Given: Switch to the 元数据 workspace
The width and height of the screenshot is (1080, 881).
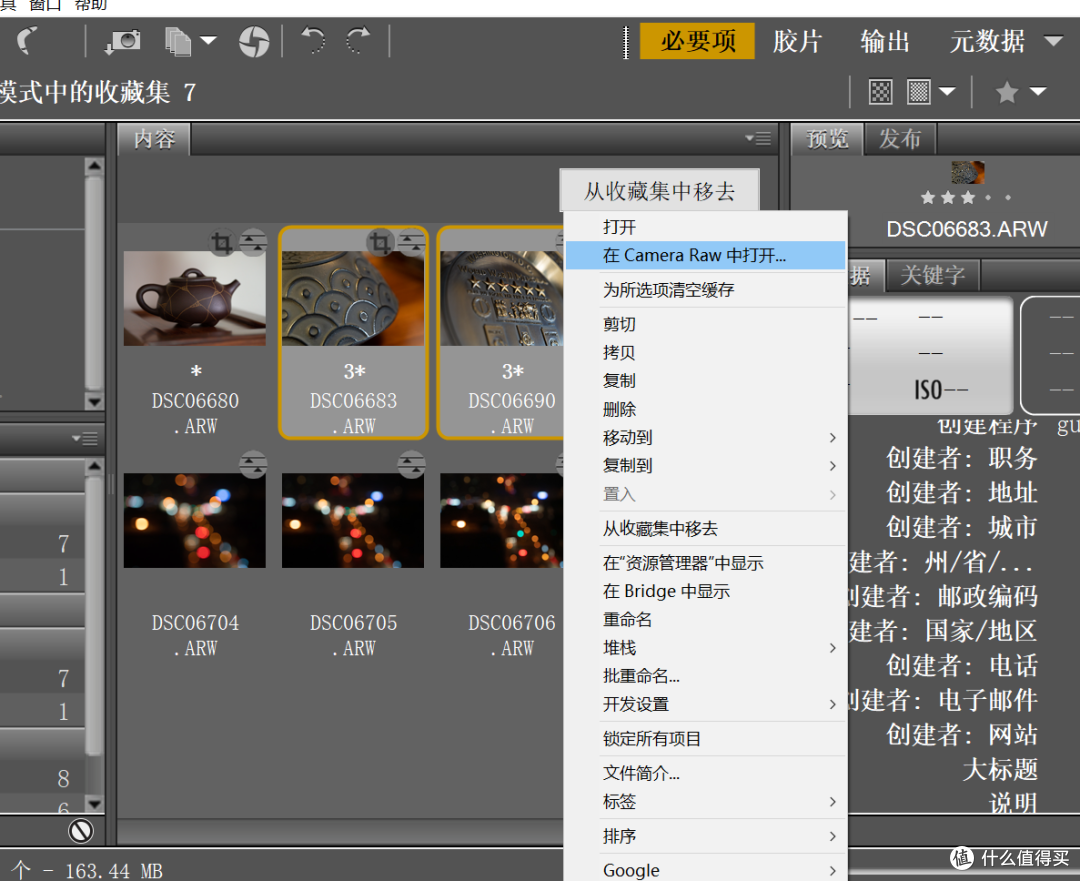Looking at the screenshot, I should point(987,41).
